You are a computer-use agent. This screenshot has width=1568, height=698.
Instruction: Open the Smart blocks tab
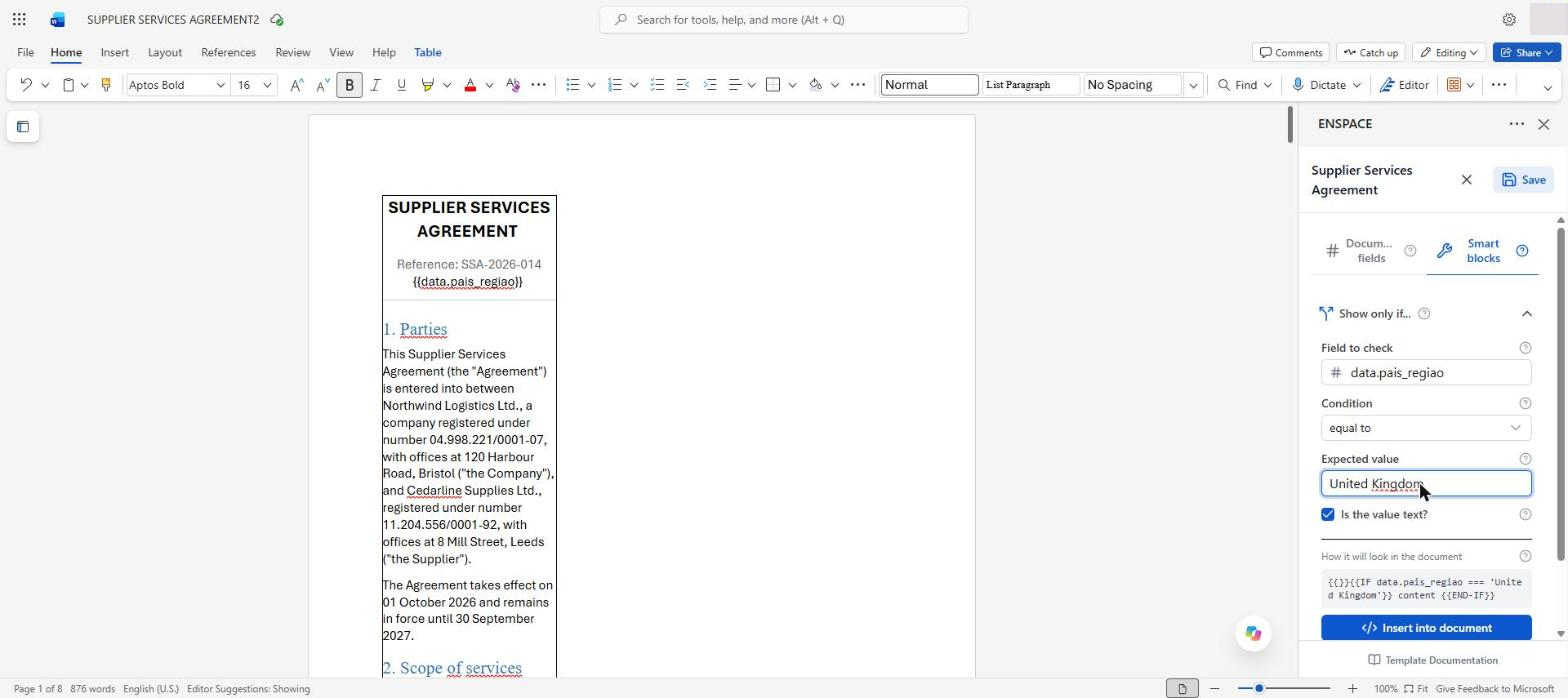pos(1482,251)
